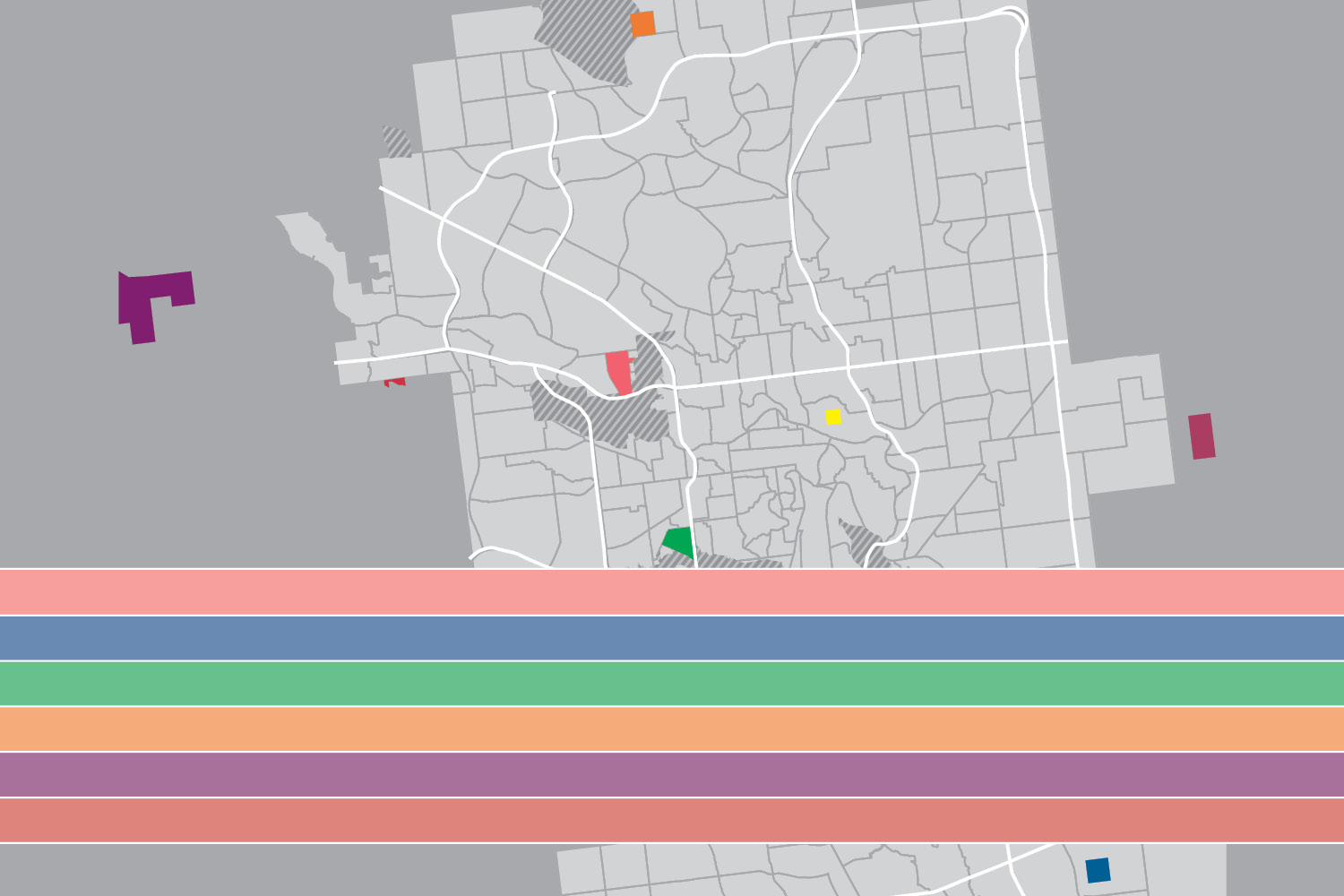Select the bottom coral-red horizontal band
This screenshot has width=1344, height=896.
672,821
